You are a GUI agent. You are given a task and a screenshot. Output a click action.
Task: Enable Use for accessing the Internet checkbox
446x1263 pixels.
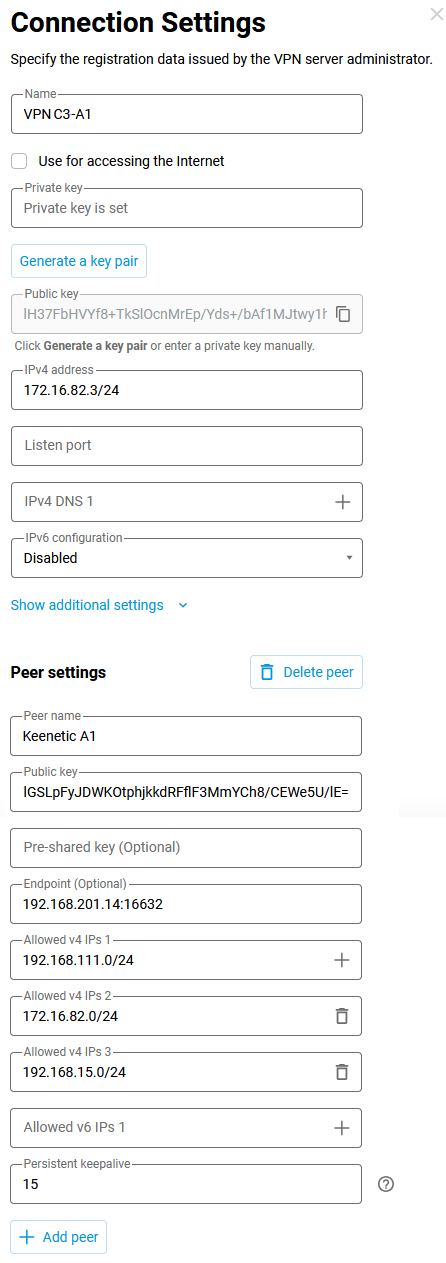pyautogui.click(x=19, y=161)
